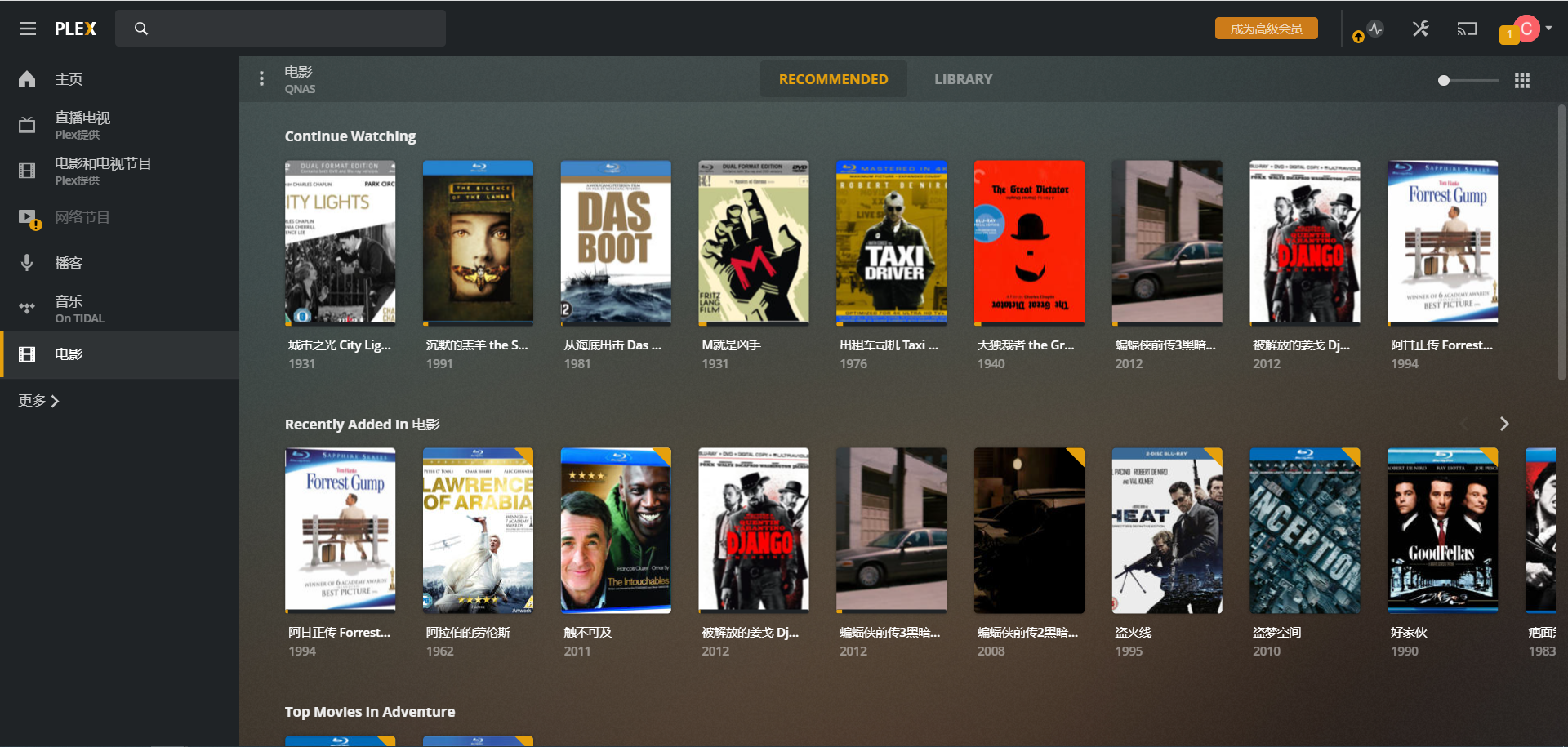This screenshot has height=747, width=1568.
Task: Open Settings wrench and screwdriver icon
Action: click(x=1421, y=29)
